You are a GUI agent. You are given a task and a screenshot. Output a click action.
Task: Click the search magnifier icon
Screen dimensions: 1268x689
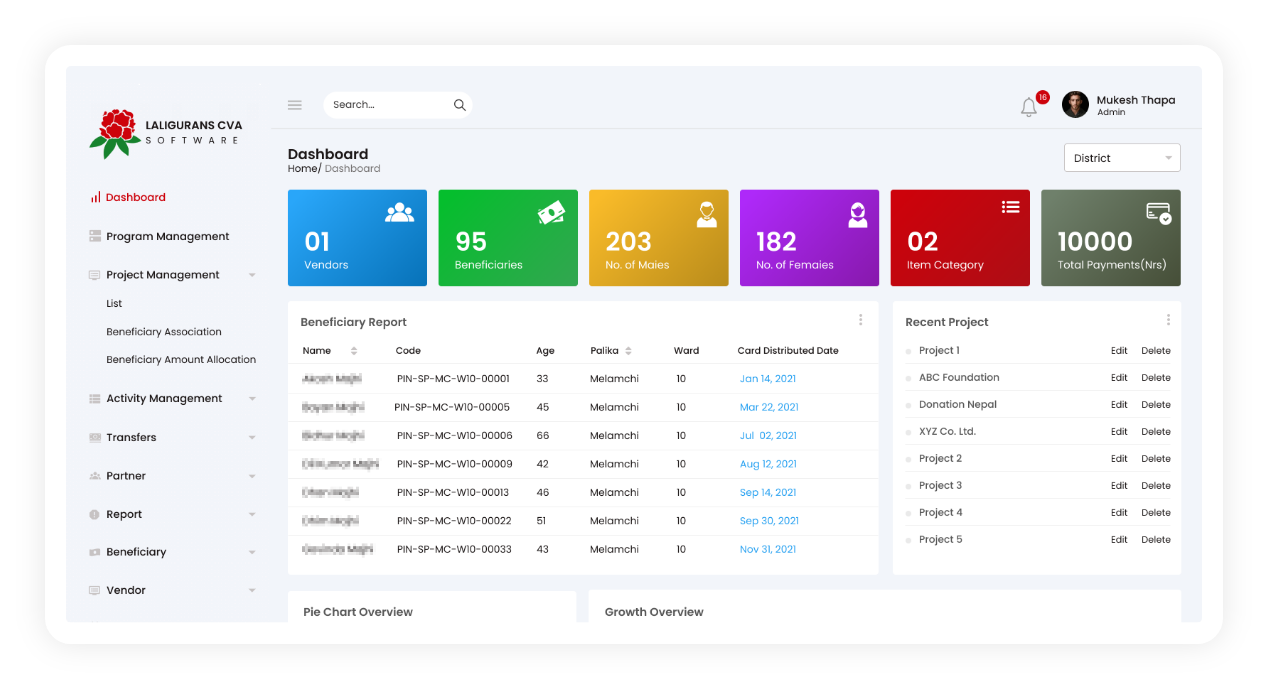click(459, 105)
